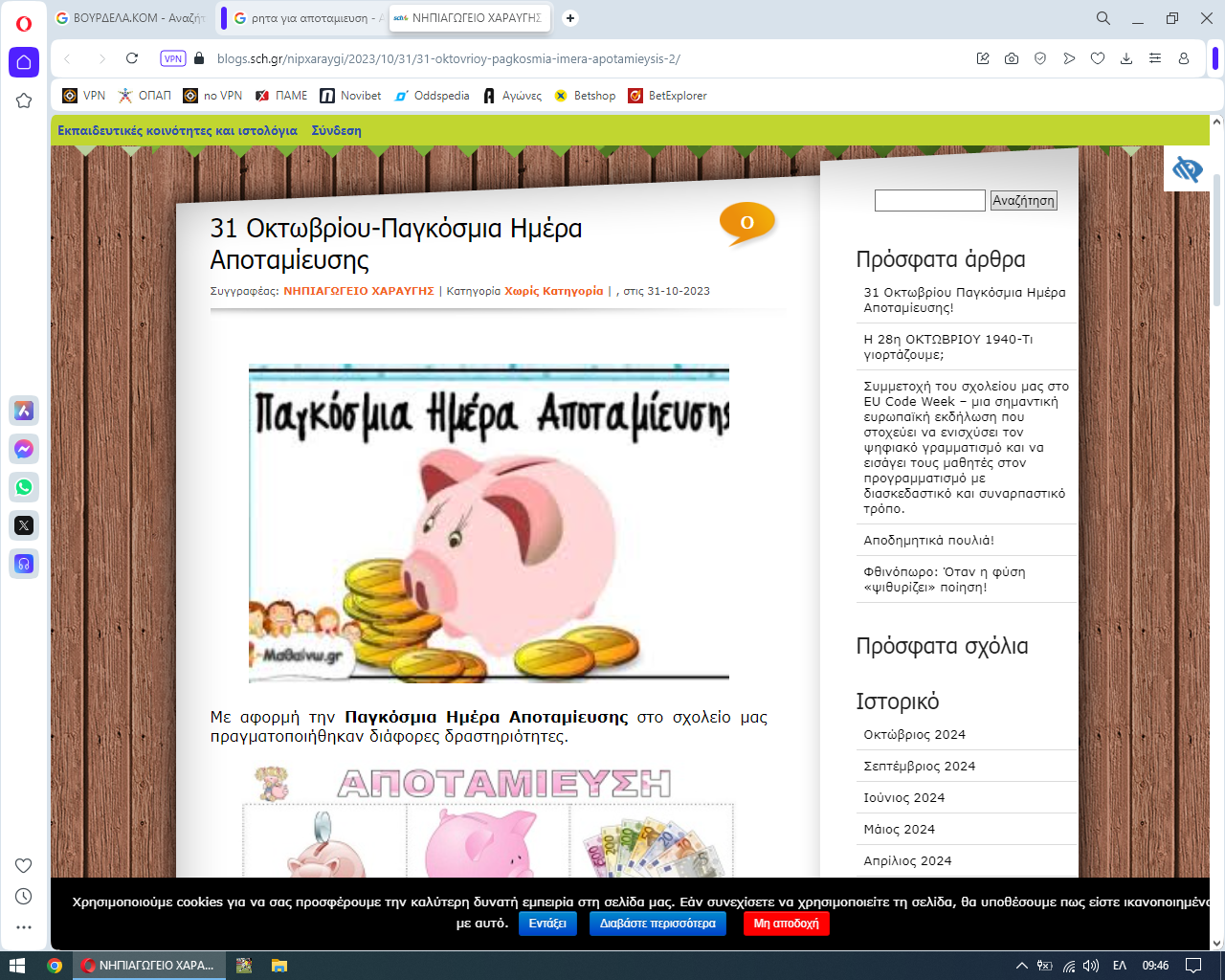The height and width of the screenshot is (980, 1225).
Task: Reload the current page
Action: pos(132,58)
